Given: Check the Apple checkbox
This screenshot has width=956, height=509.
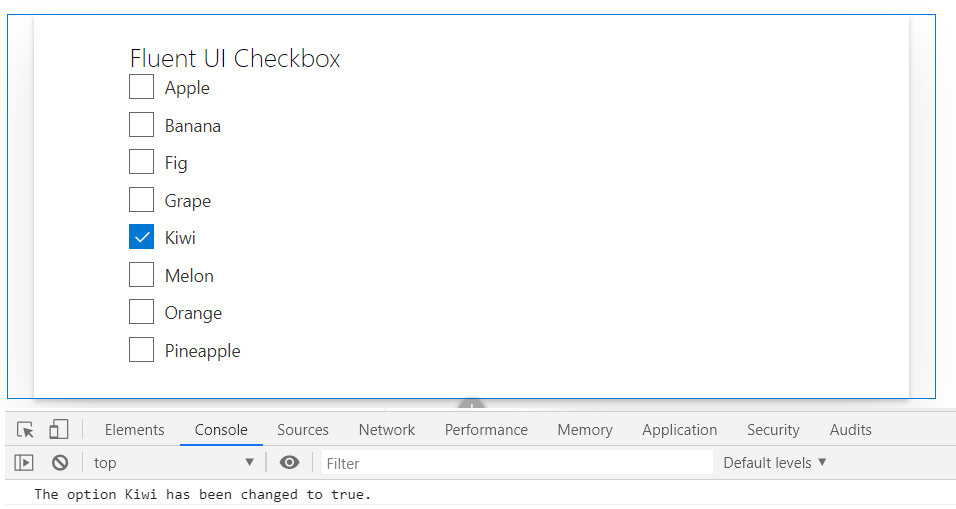Looking at the screenshot, I should pyautogui.click(x=141, y=88).
